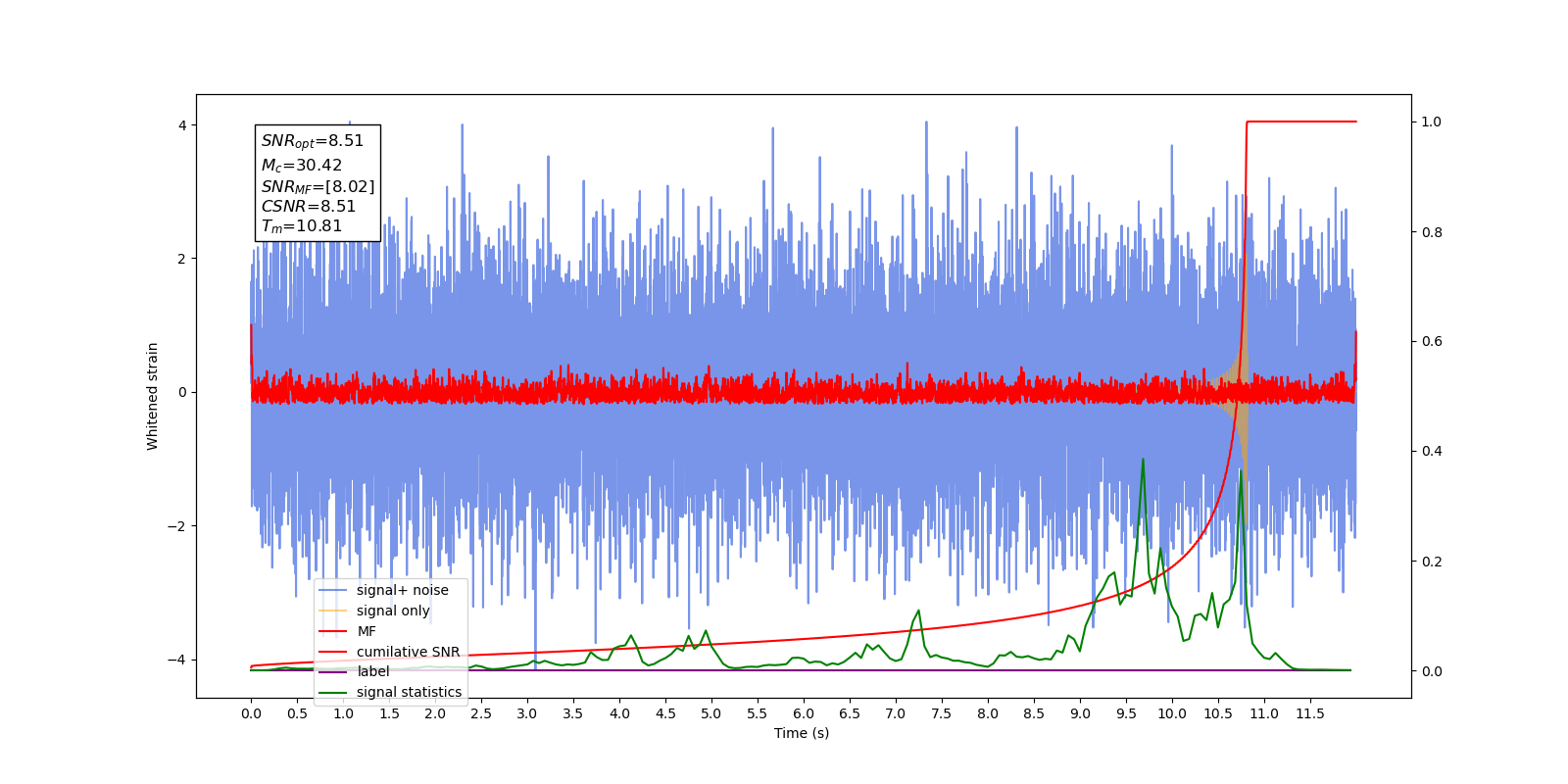Click the "MF" legend entry text

(x=367, y=631)
